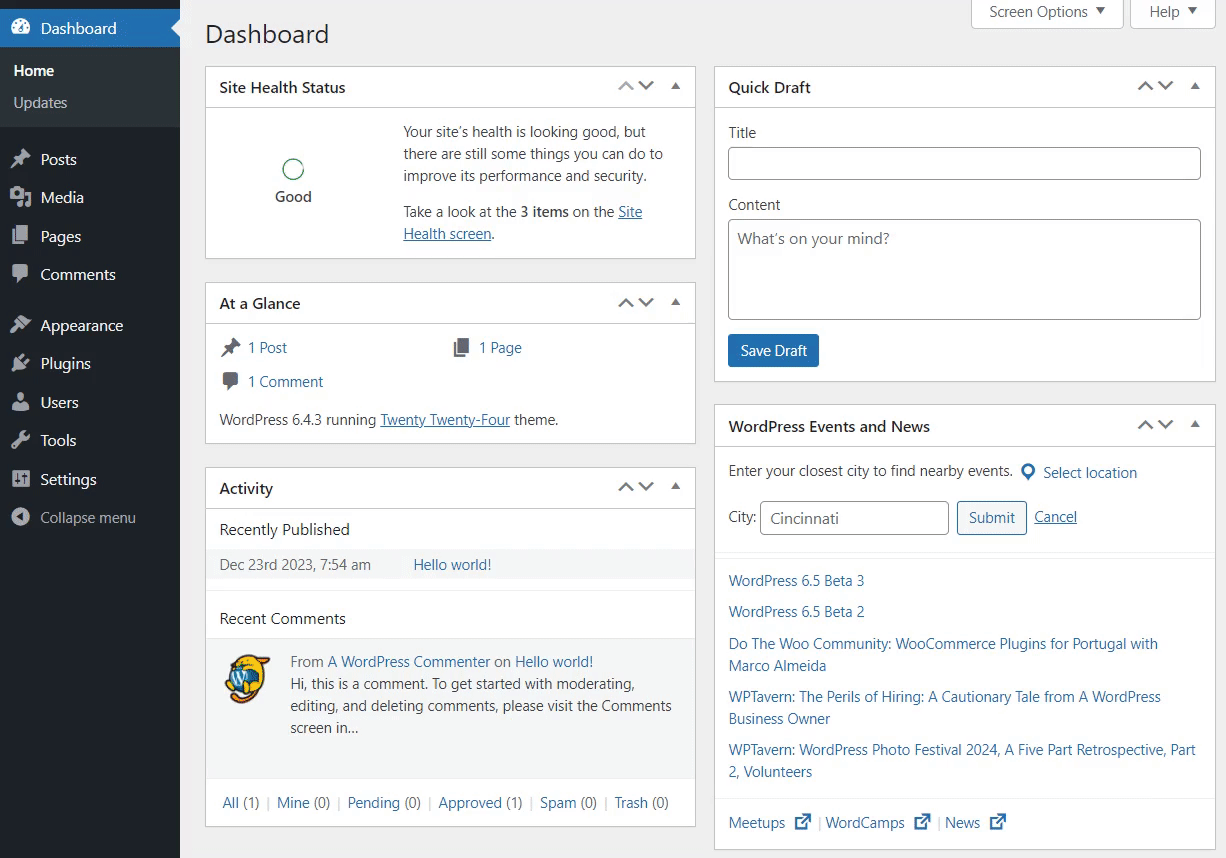Click the Posts pushpin icon
The image size is (1226, 858).
tap(20, 159)
